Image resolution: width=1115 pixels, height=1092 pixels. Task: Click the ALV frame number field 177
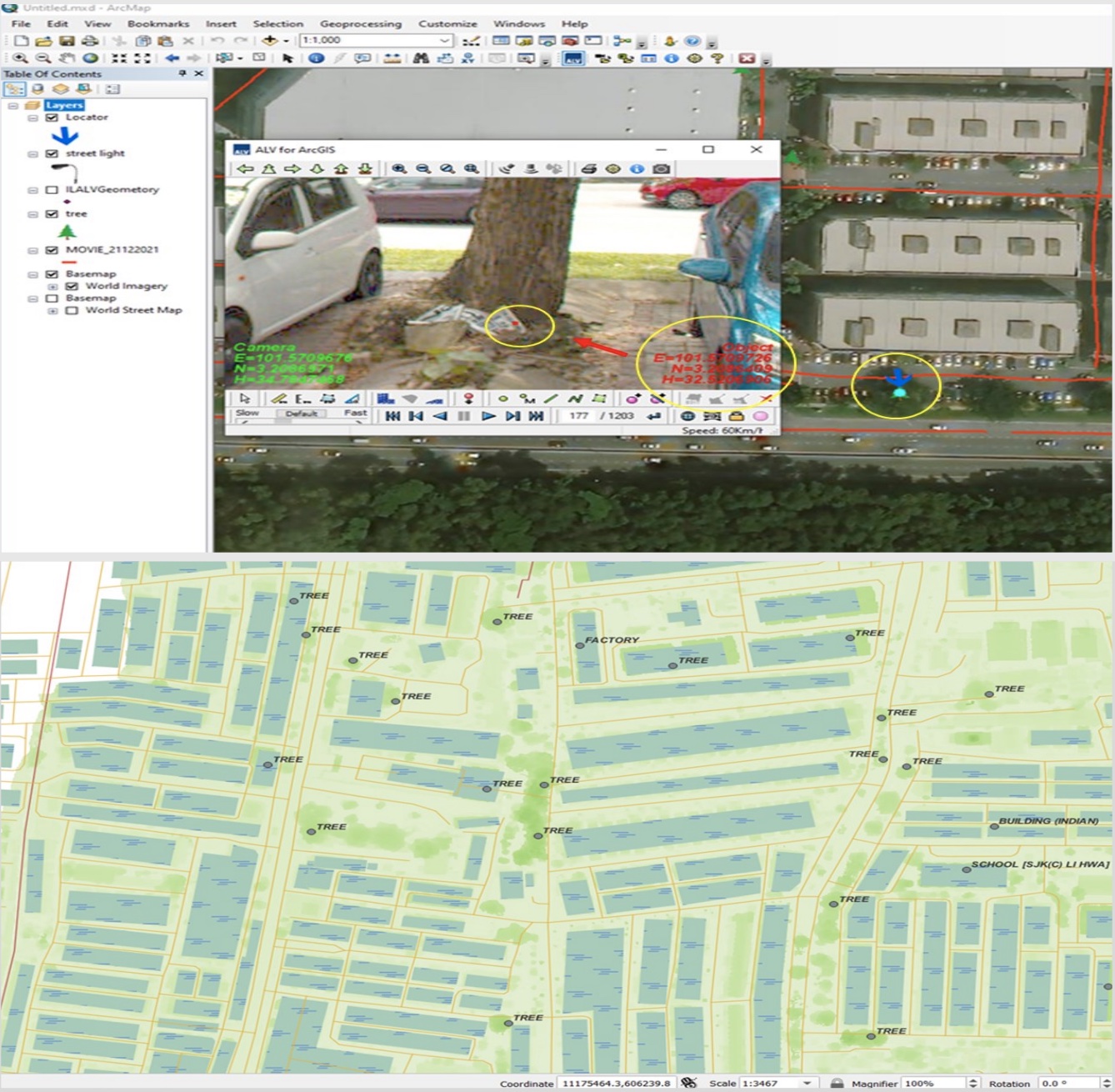[x=578, y=416]
